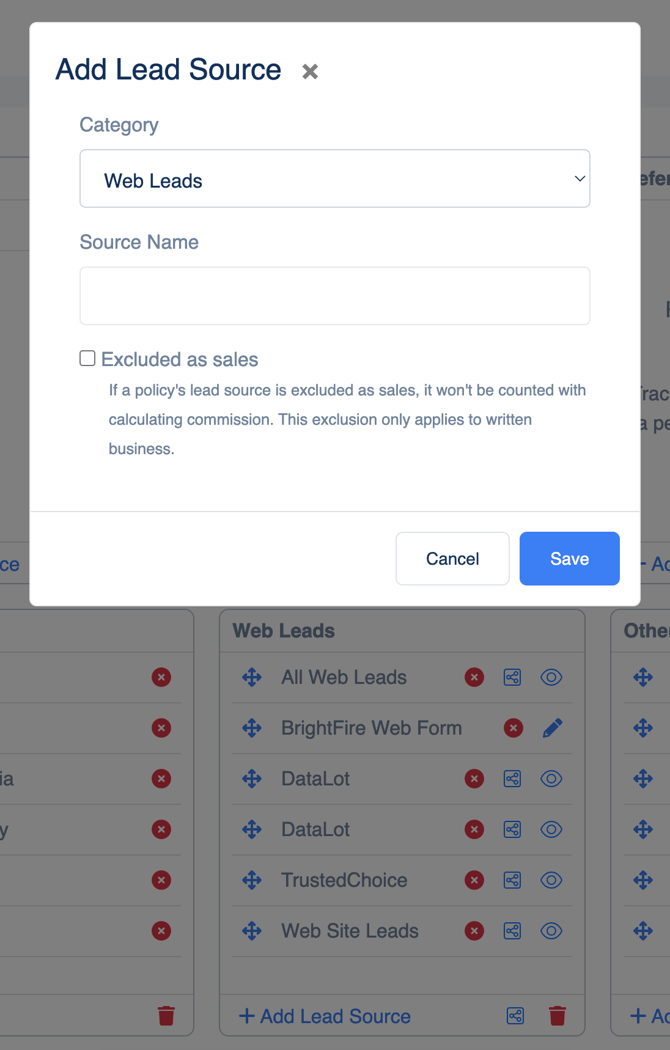Focus the Source Name text field

[x=335, y=296]
